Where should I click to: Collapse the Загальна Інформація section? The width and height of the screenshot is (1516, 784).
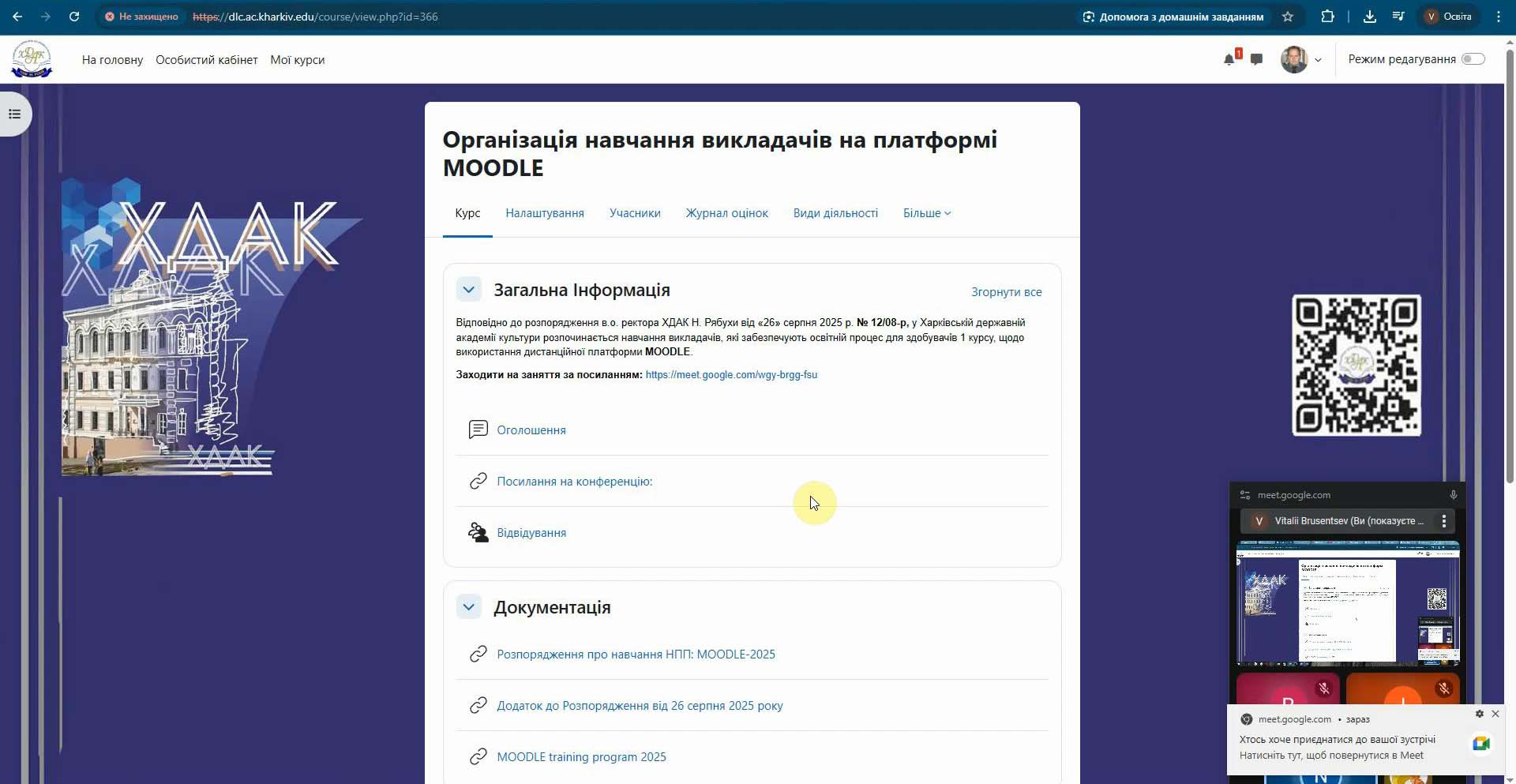(468, 290)
